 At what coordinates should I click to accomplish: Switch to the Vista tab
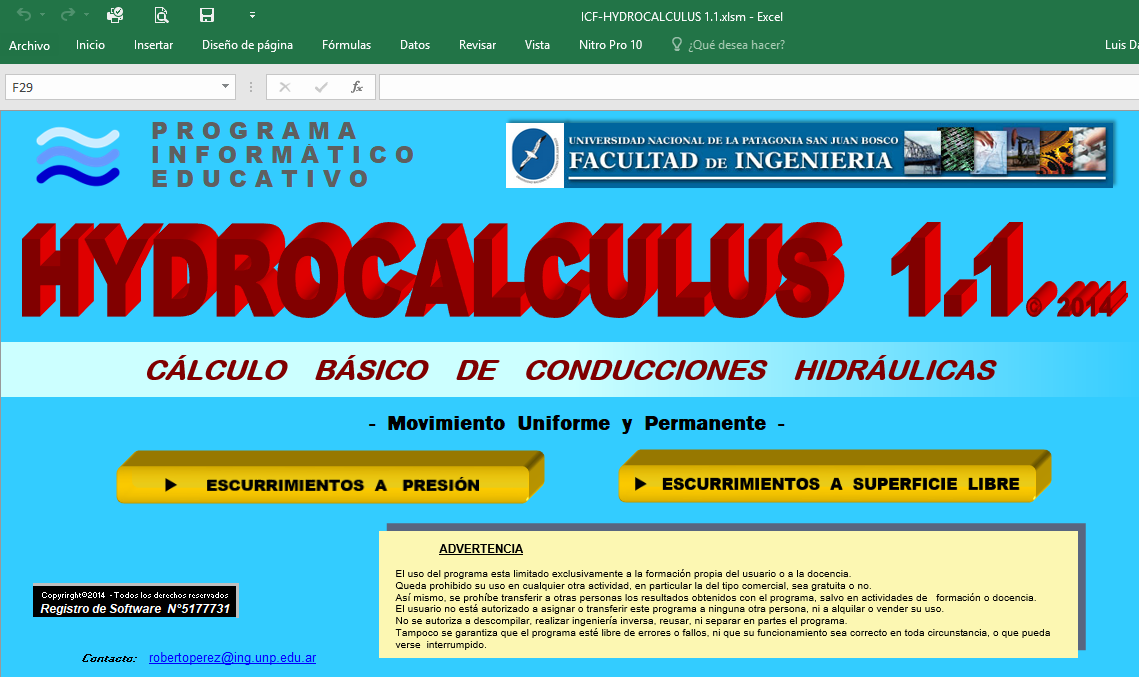(x=537, y=45)
